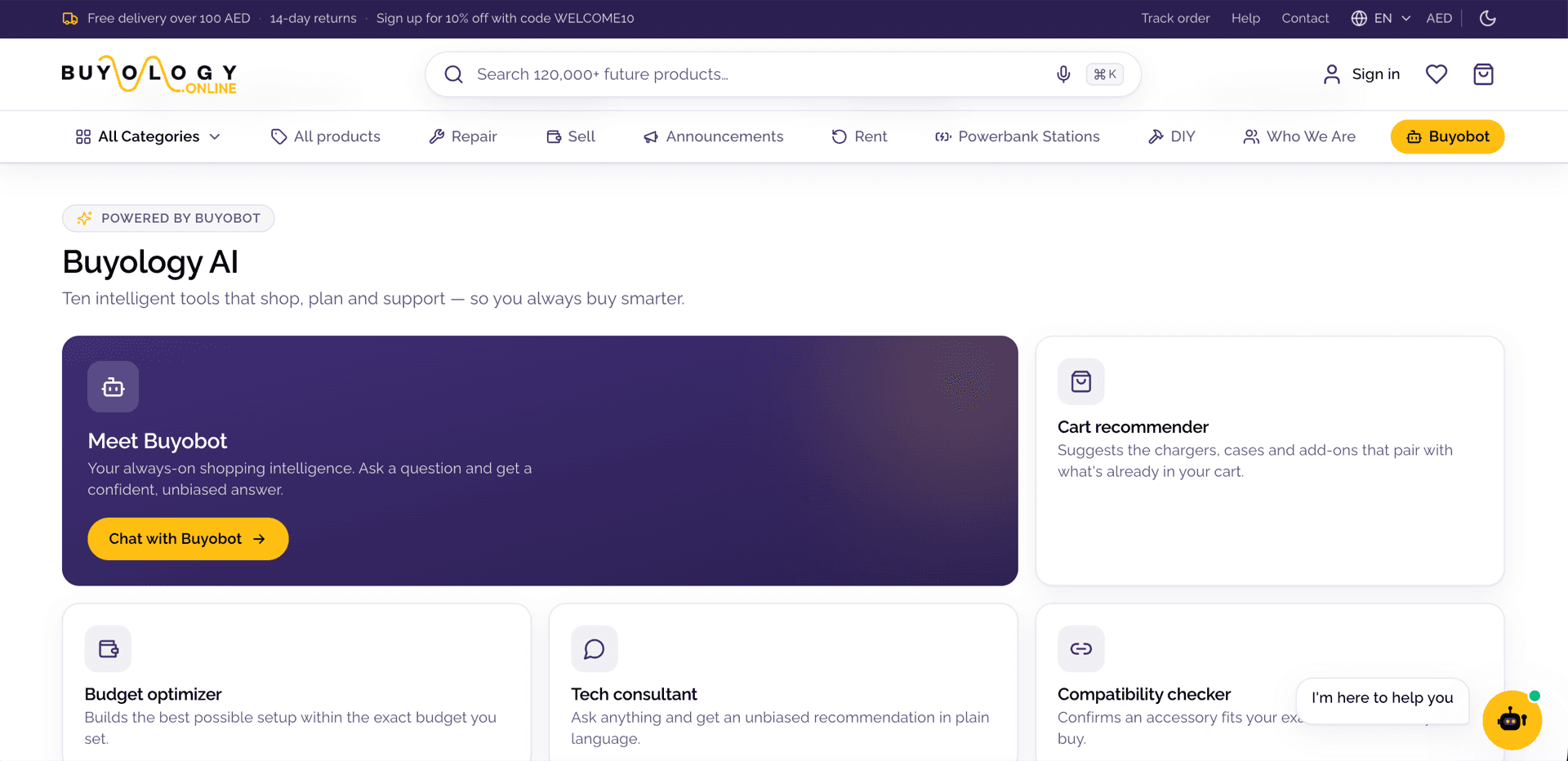Open the Sell page
Screen dimensions: 1568x761
[x=571, y=136]
